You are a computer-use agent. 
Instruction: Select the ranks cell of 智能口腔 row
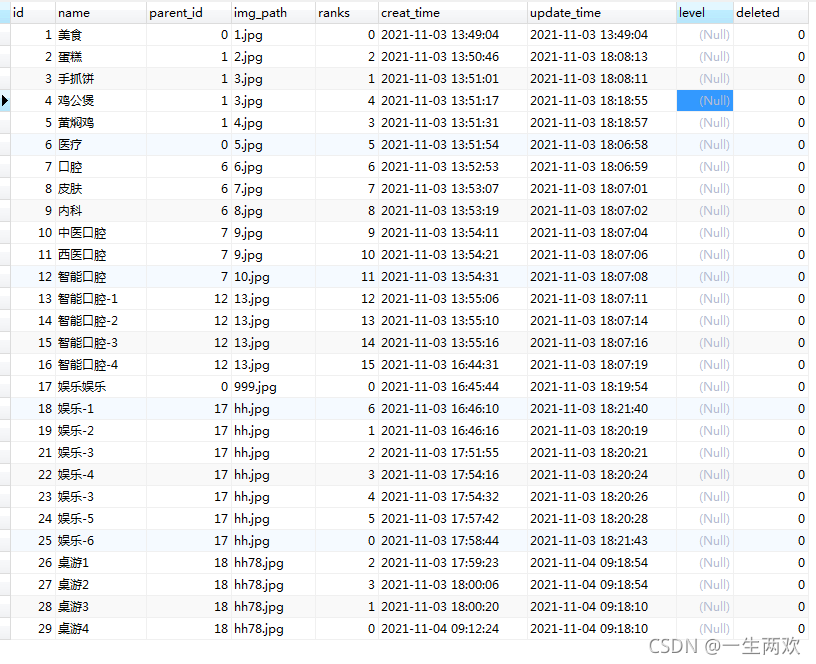point(347,277)
